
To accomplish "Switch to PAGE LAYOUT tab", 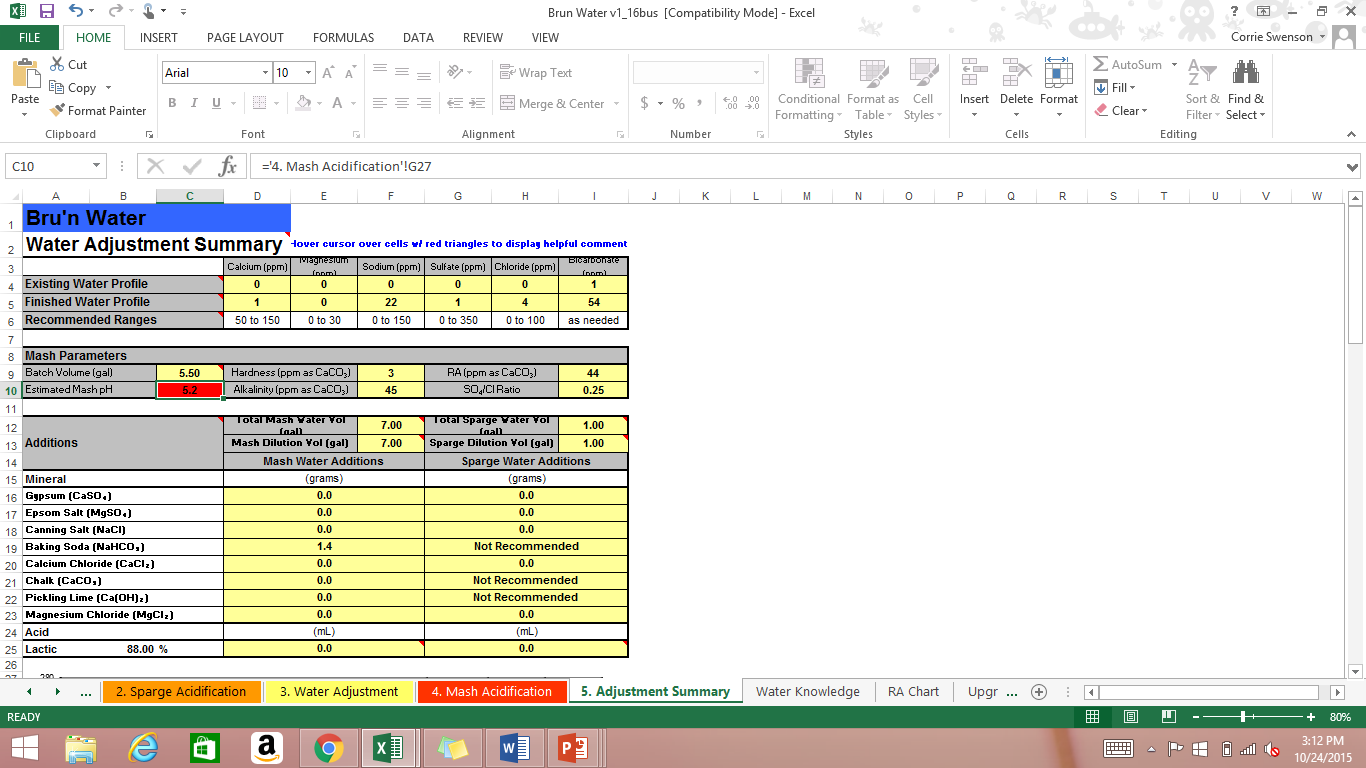I will [245, 38].
